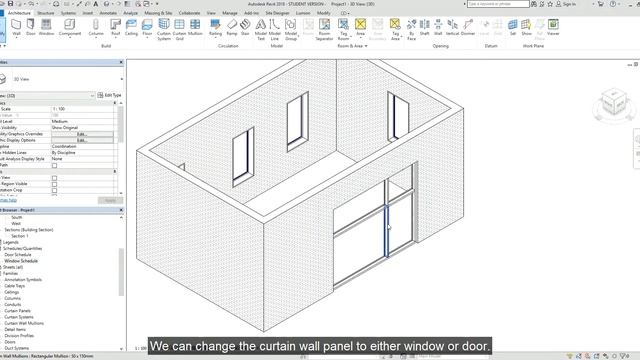Image resolution: width=640 pixels, height=360 pixels.
Task: Select the Room Separator tool
Action: (324, 29)
